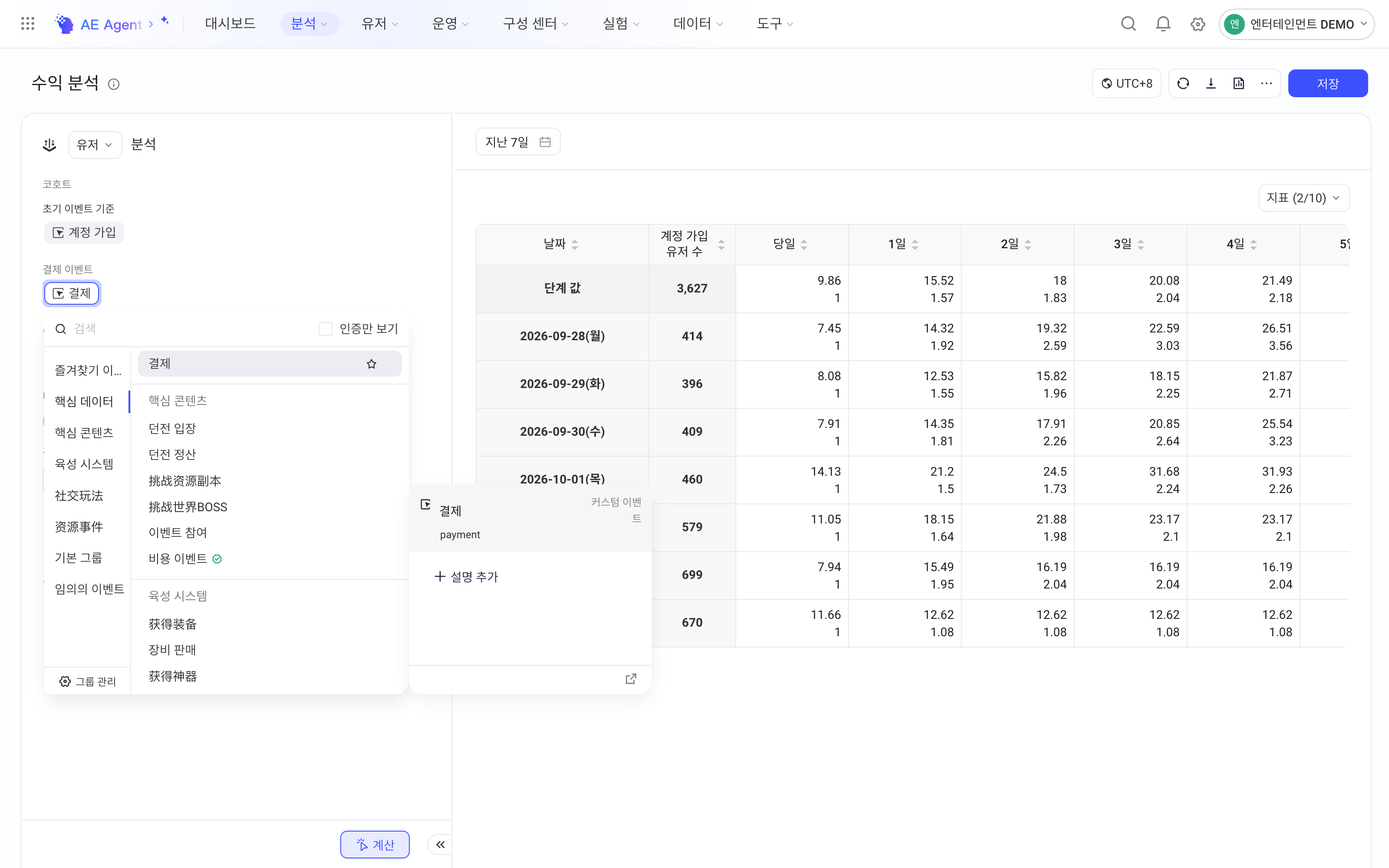1389x868 pixels.
Task: Download the report data
Action: coord(1211,84)
